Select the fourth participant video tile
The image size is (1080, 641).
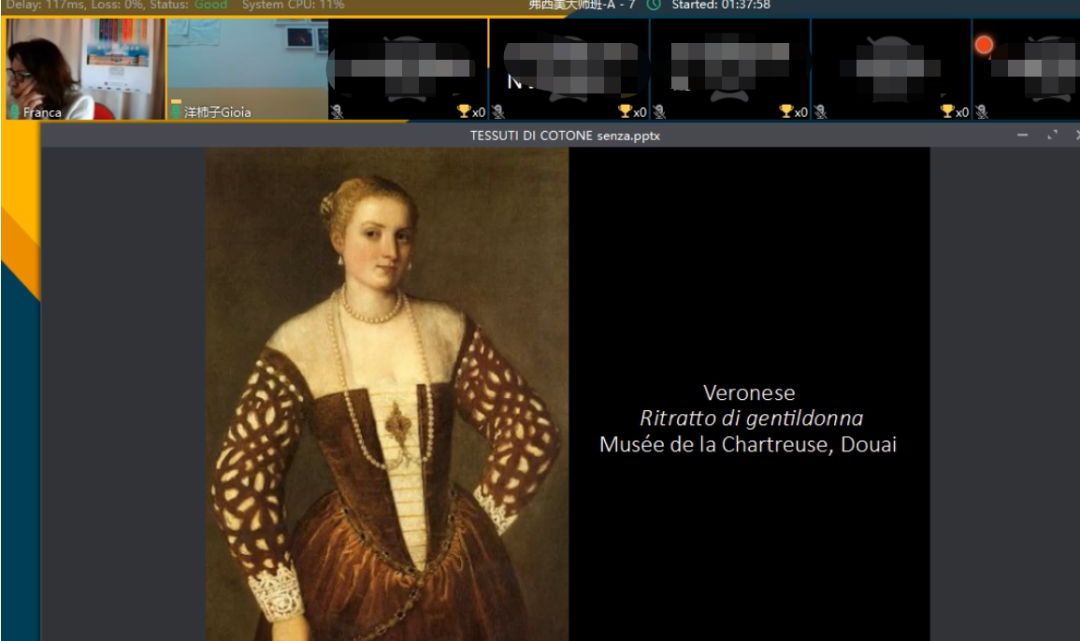tap(569, 69)
